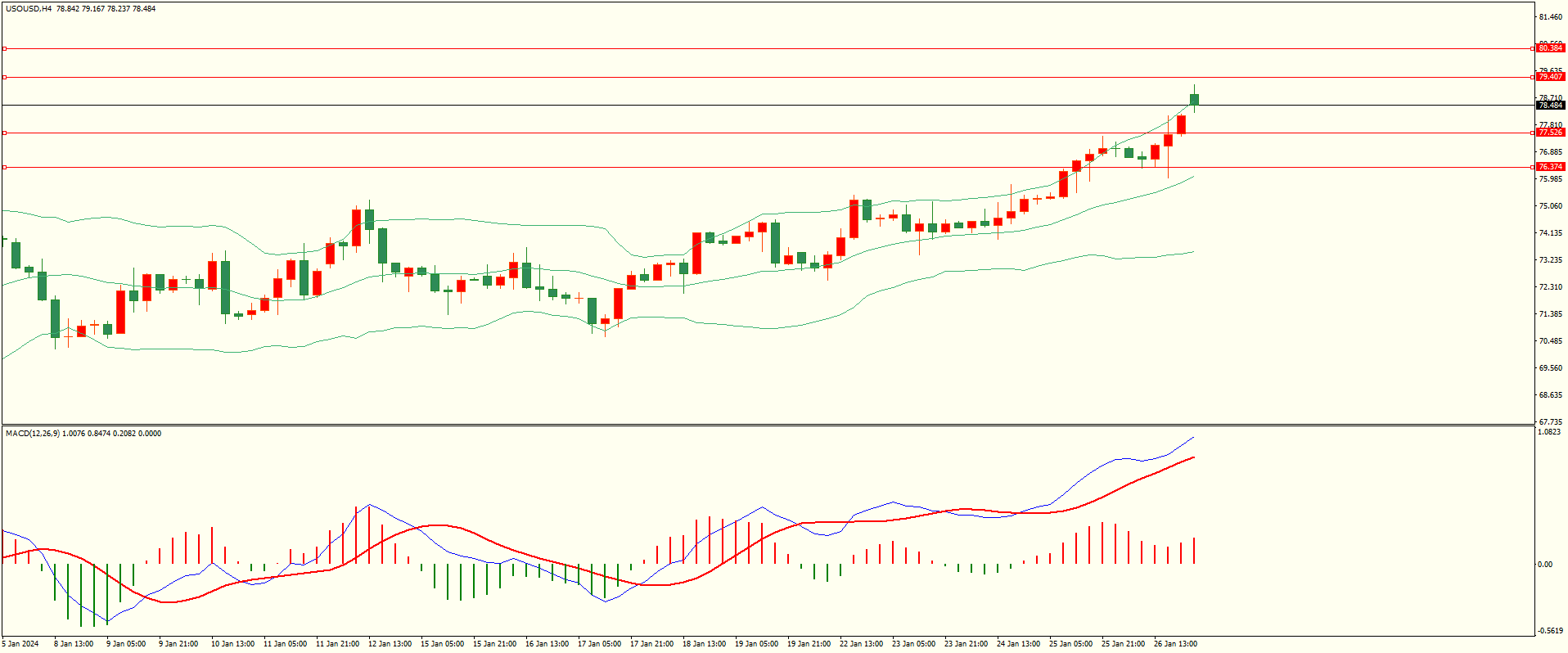The image size is (1568, 653).
Task: Click the 72.310 price axis label
Action: tap(1551, 287)
